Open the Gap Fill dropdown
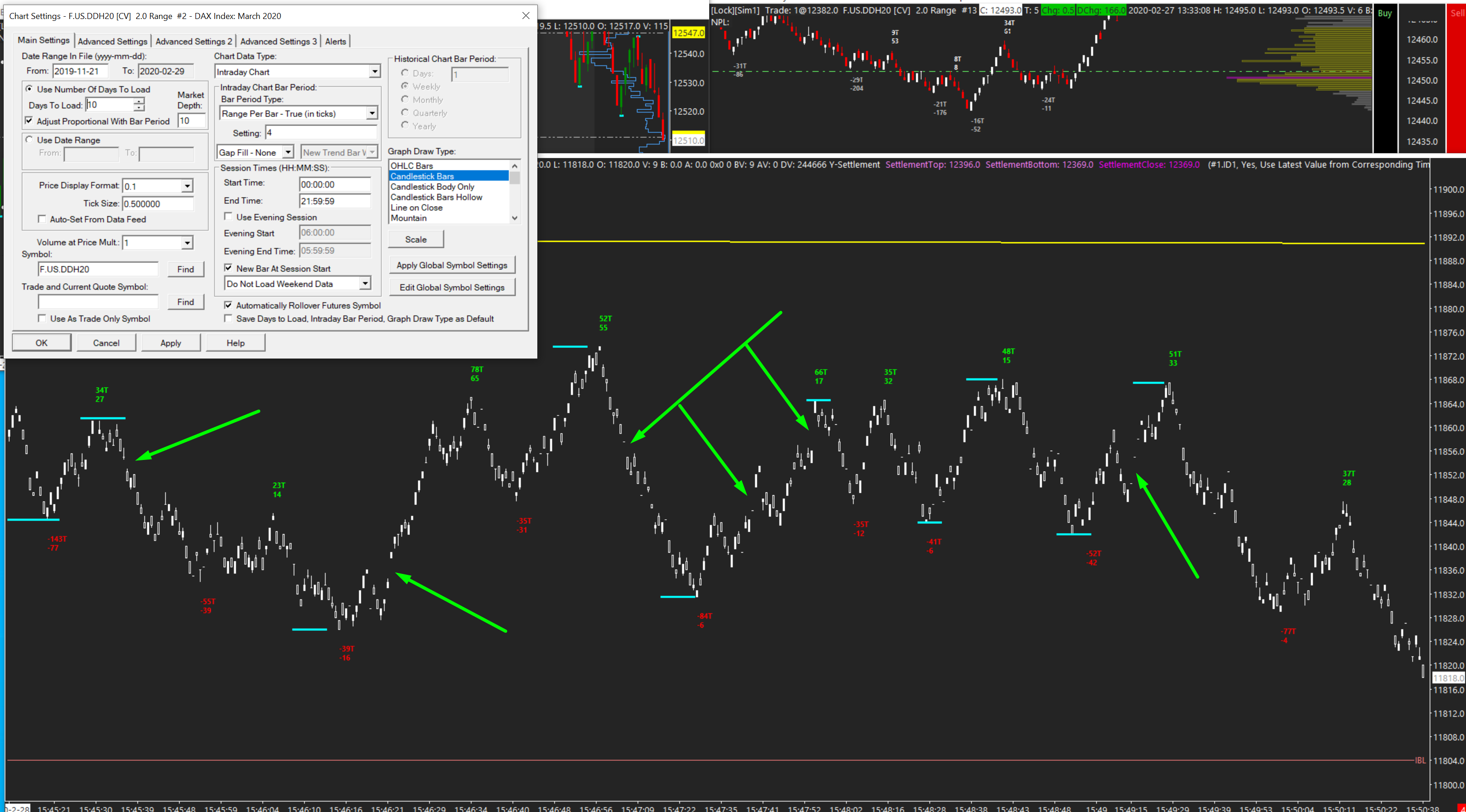The height and width of the screenshot is (812, 1466). pos(288,152)
